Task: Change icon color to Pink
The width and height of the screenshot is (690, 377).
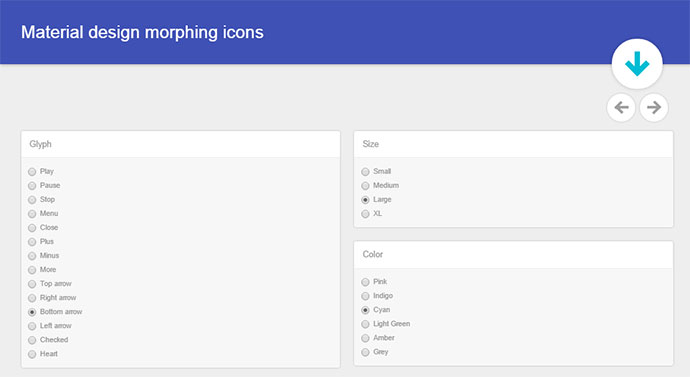Action: point(365,282)
